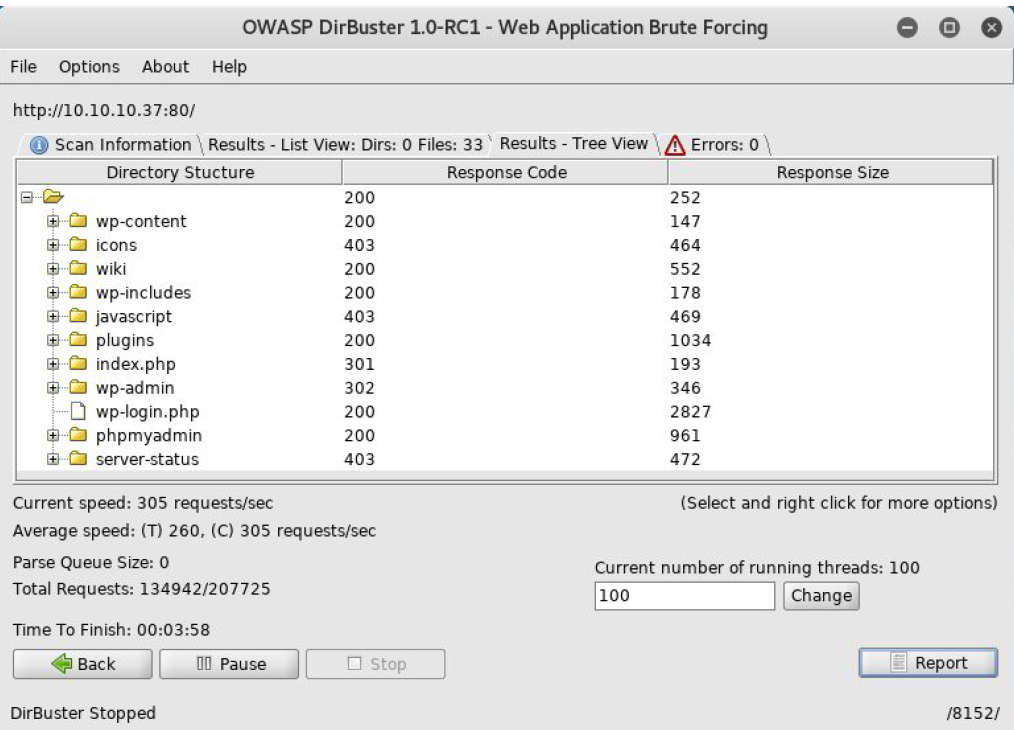The height and width of the screenshot is (730, 1014).
Task: Expand the wp-includes tree node
Action: tap(53, 293)
